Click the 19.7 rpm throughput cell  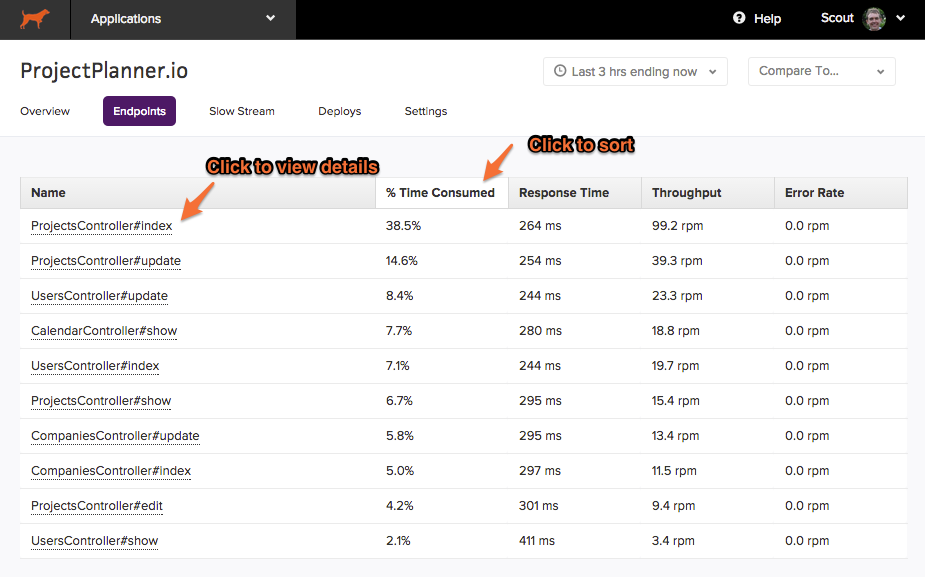[x=675, y=366]
